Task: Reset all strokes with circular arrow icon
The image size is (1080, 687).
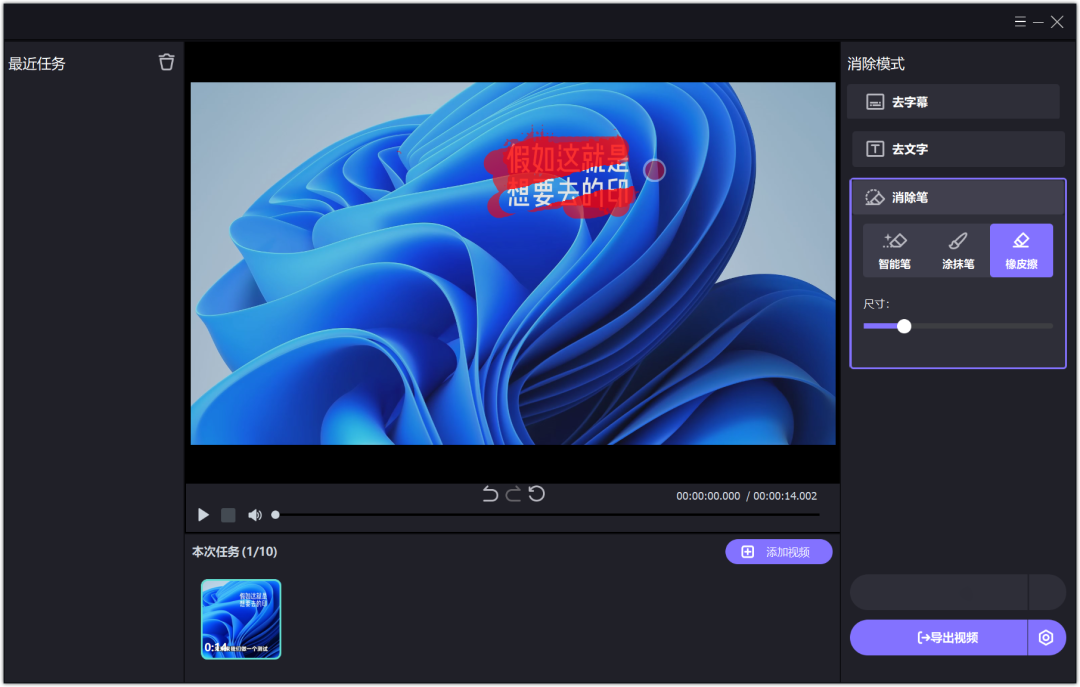Action: pyautogui.click(x=537, y=493)
